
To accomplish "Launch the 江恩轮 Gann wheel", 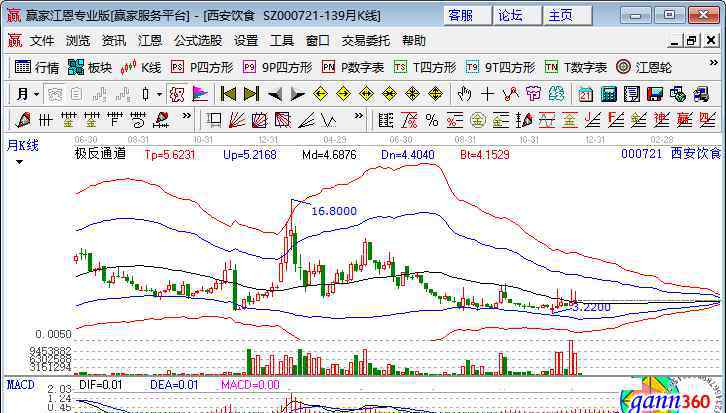I will point(644,68).
